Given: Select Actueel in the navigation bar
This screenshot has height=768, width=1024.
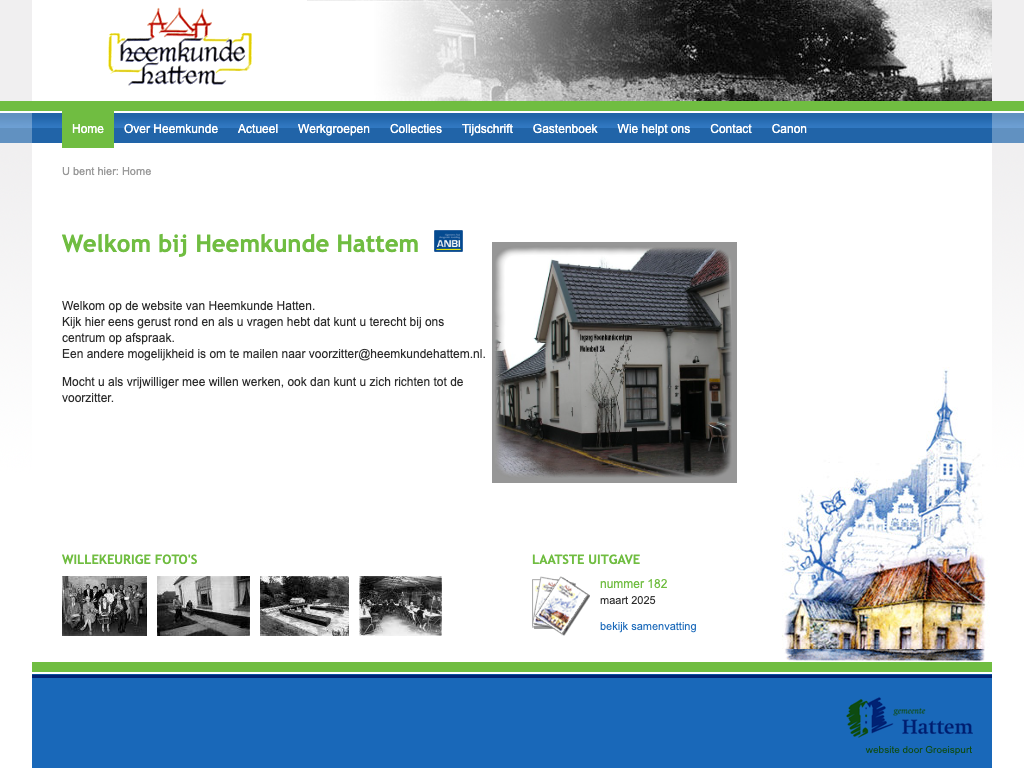Looking at the screenshot, I should [x=258, y=129].
